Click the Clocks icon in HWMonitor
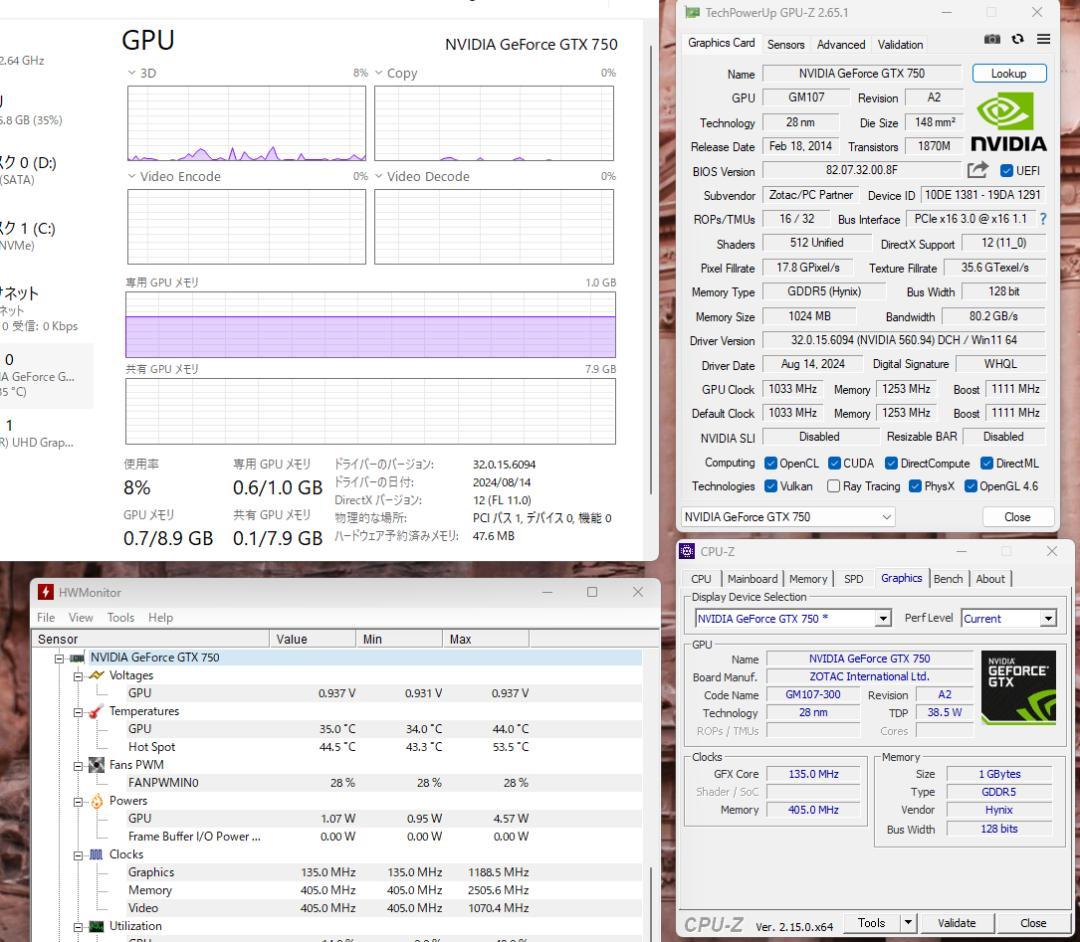Image resolution: width=1080 pixels, height=942 pixels. click(96, 854)
